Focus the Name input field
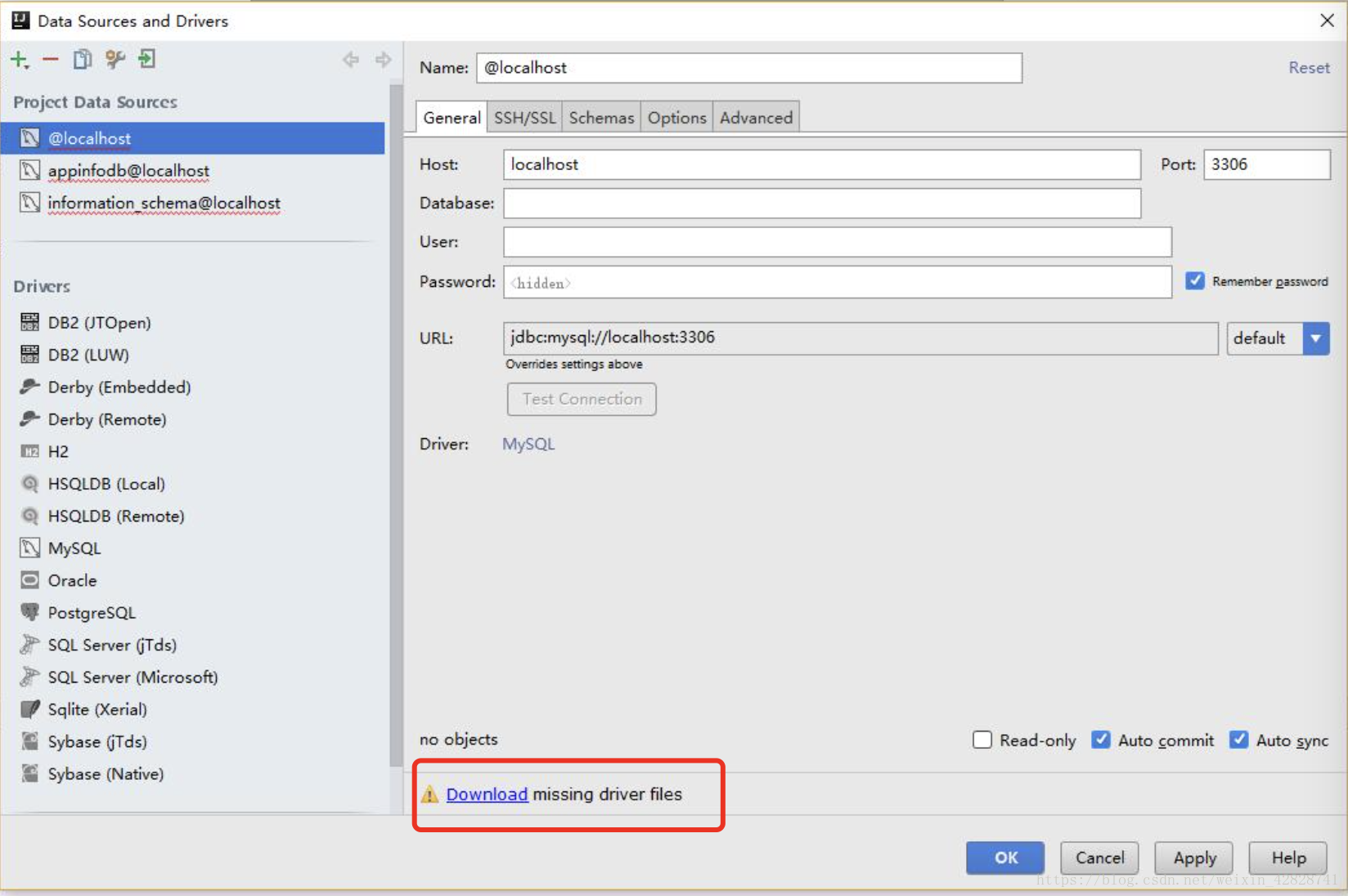 (x=749, y=68)
